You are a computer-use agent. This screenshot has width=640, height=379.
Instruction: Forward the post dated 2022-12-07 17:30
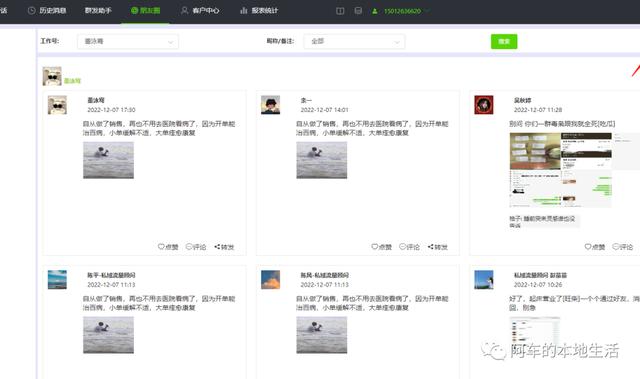pos(224,247)
